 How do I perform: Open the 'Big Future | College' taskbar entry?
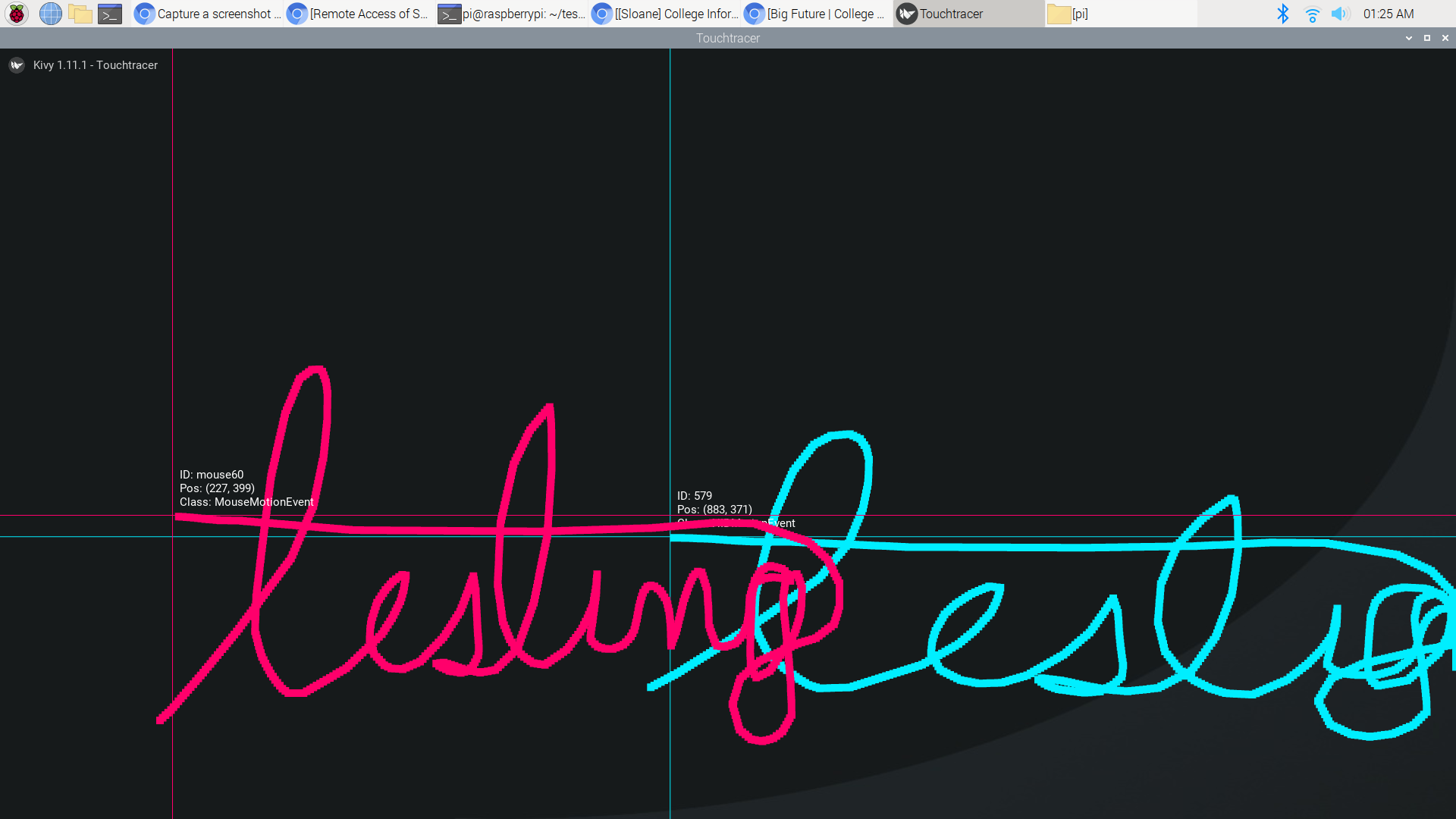(815, 13)
